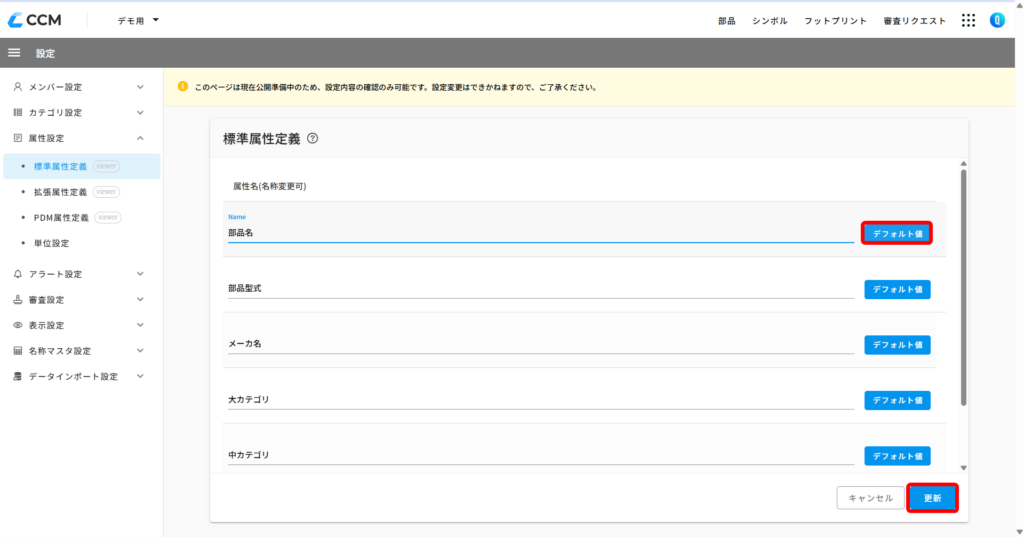Image resolution: width=1024 pixels, height=537 pixels.
Task: Click the カテゴリ設定 icon
Action: click(18, 112)
